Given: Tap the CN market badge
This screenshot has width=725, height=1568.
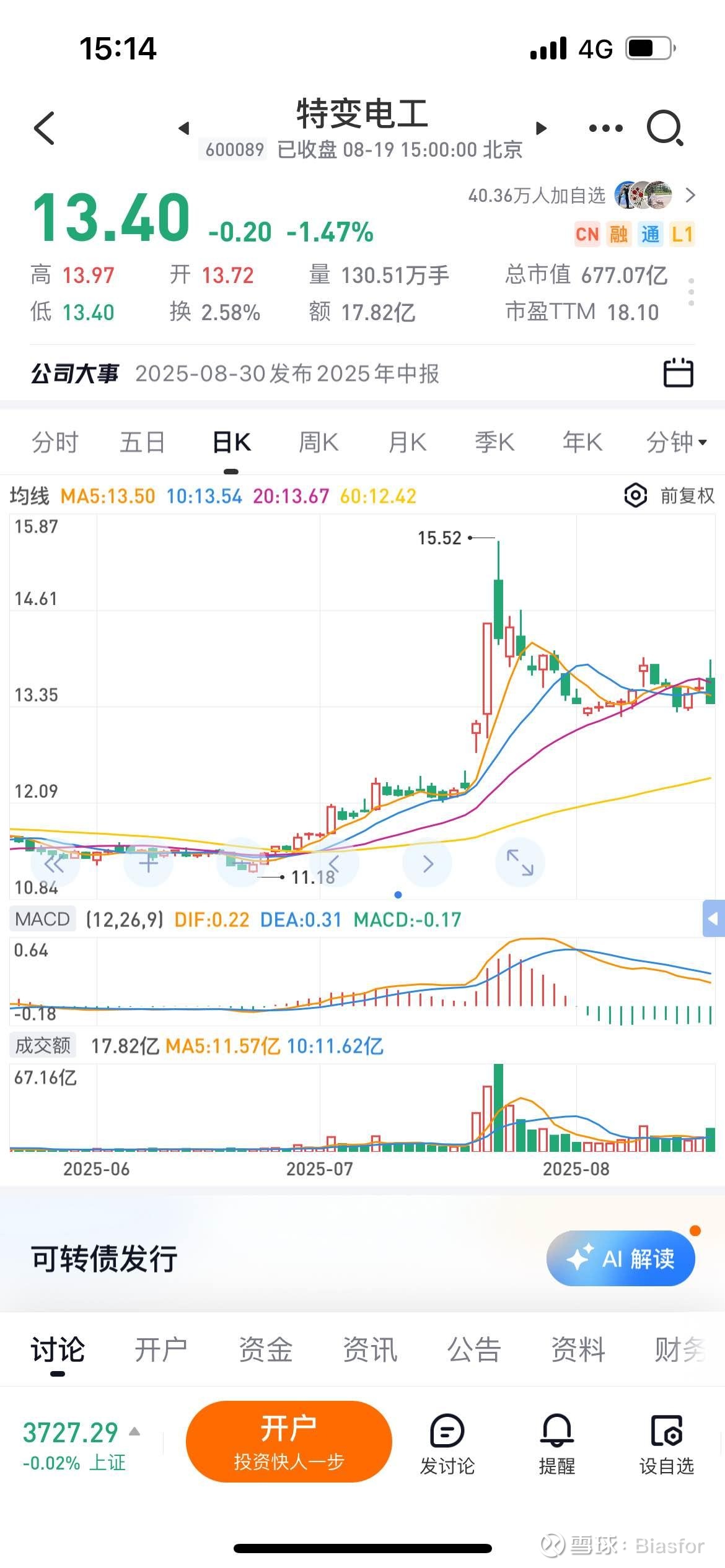Looking at the screenshot, I should (x=587, y=235).
